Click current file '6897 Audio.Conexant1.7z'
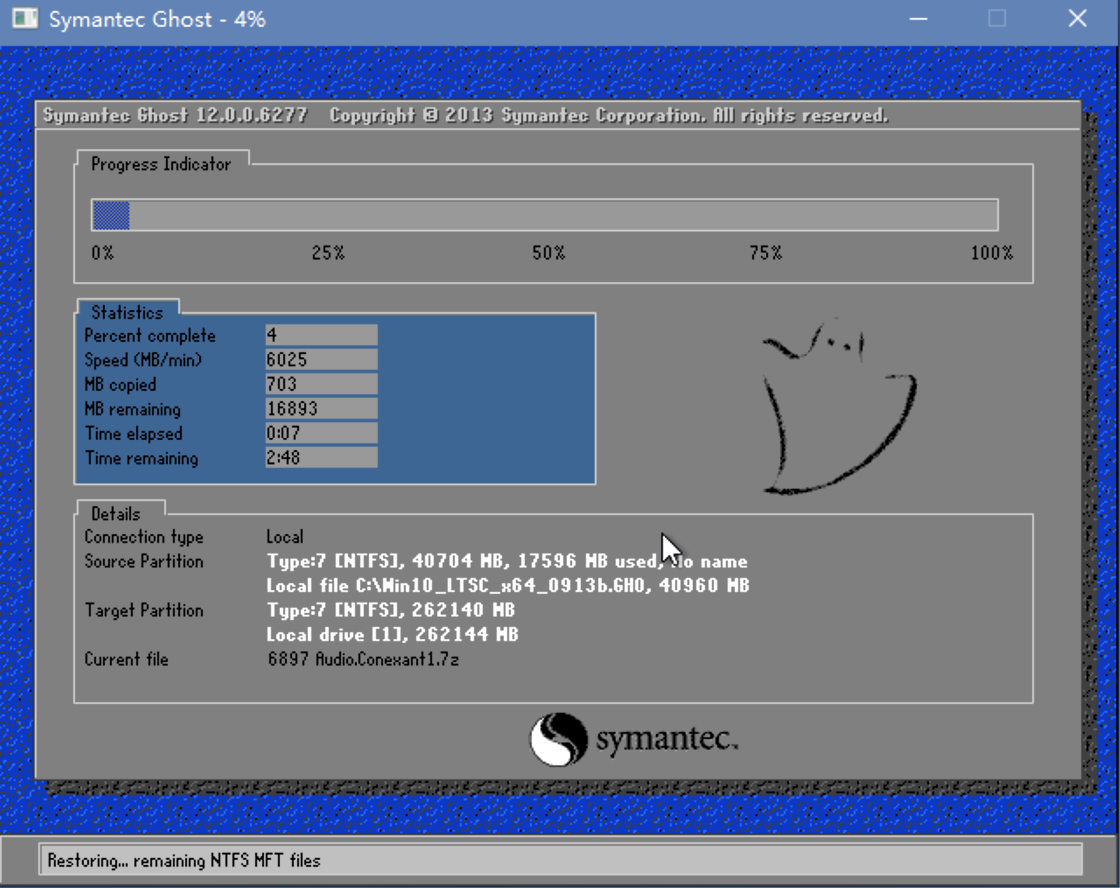 [x=363, y=659]
